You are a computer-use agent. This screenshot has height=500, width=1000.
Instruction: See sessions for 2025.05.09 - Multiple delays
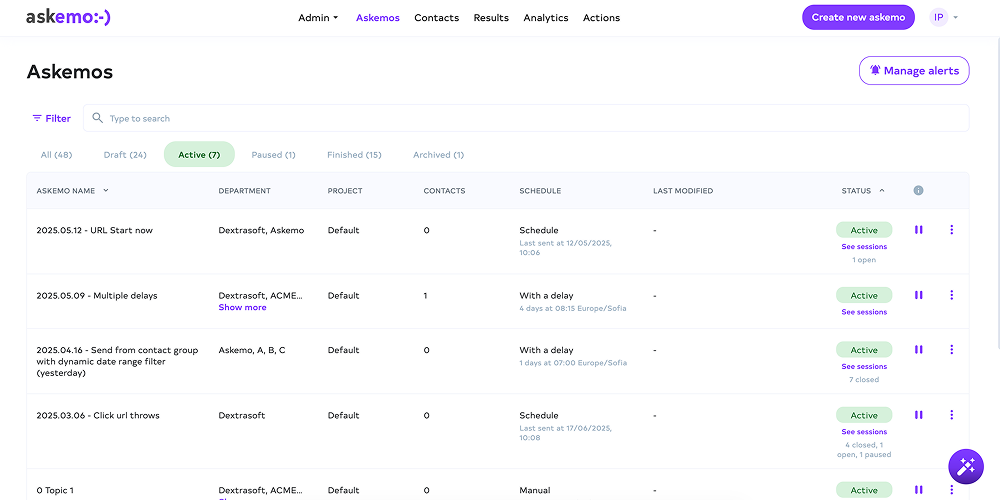click(x=864, y=312)
